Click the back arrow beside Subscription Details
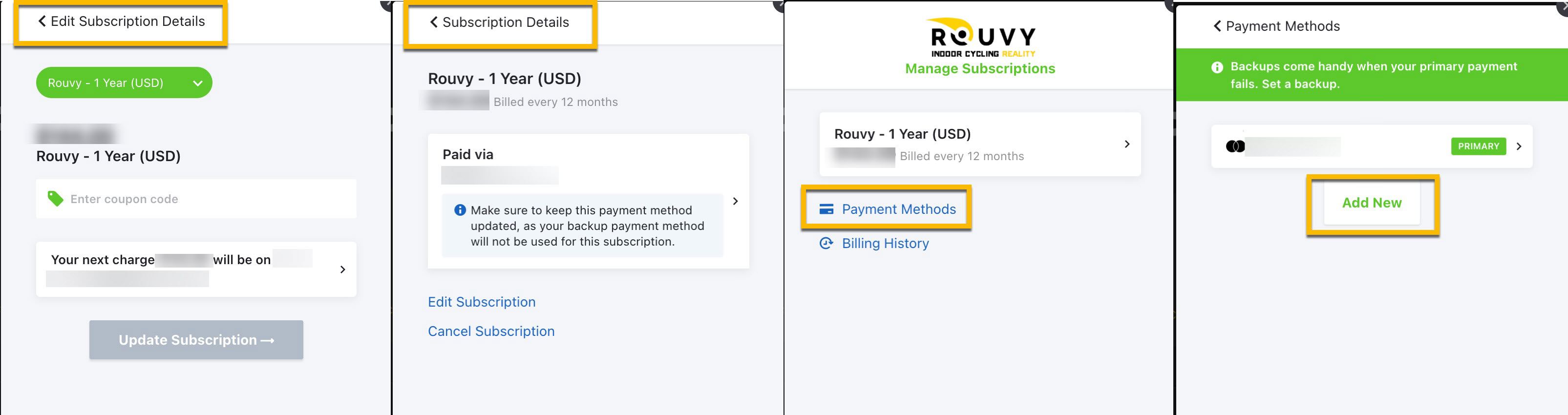The height and width of the screenshot is (415, 1568). point(433,22)
